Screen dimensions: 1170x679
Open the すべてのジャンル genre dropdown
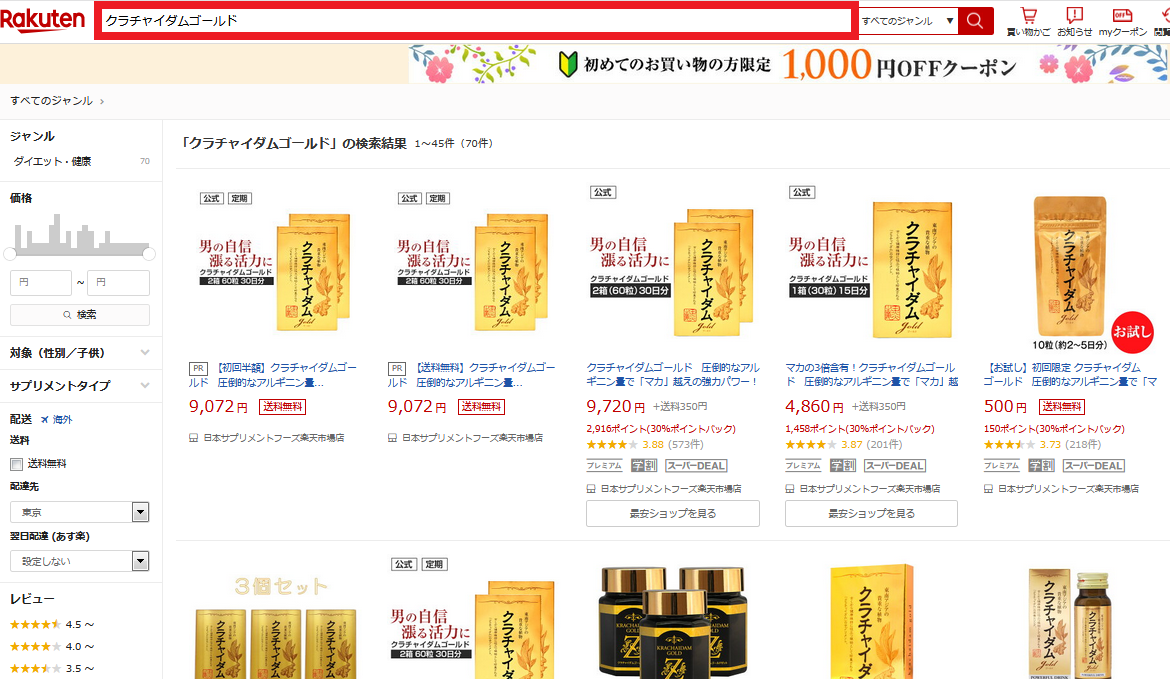907,21
